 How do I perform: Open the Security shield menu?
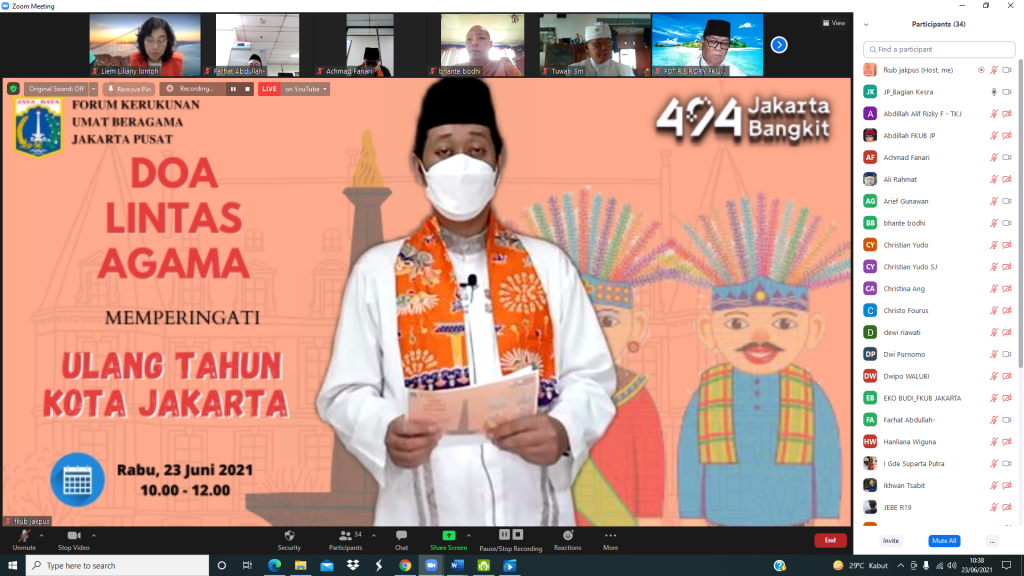pos(289,538)
